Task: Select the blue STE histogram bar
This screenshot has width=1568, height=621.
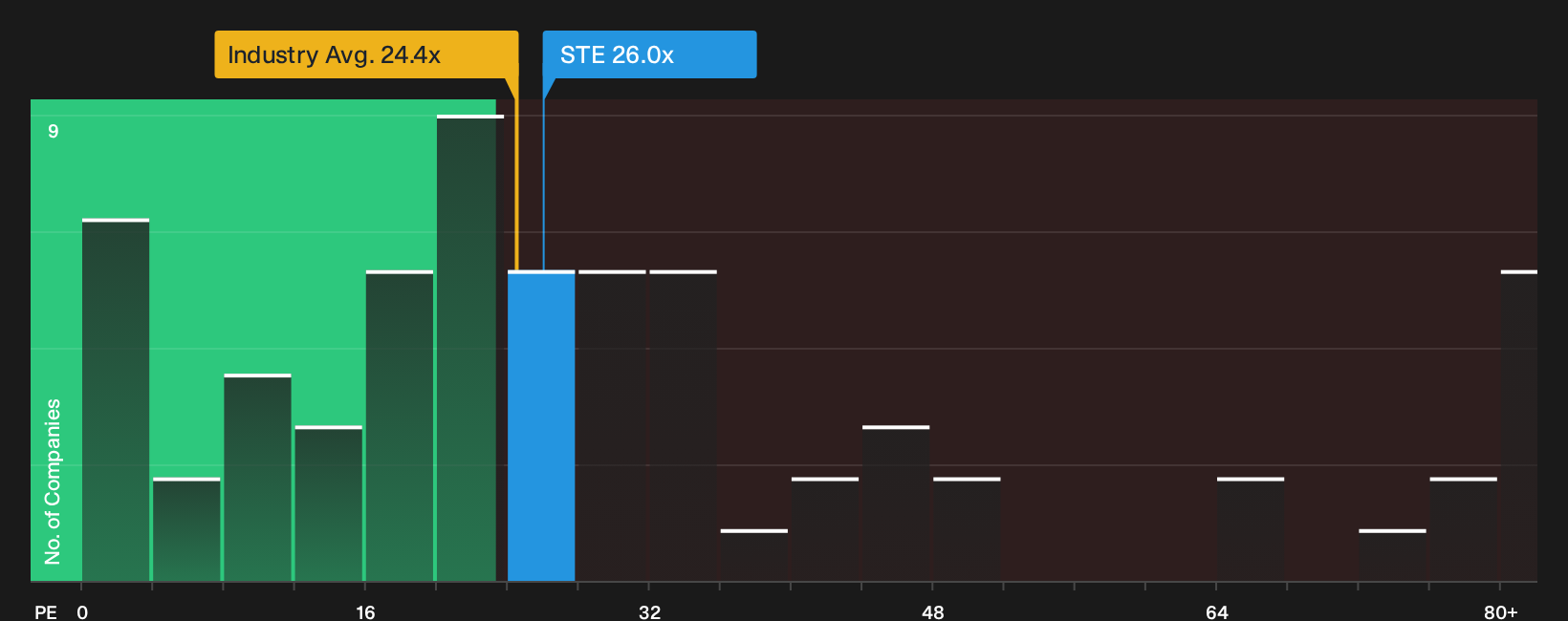Action: [x=541, y=426]
